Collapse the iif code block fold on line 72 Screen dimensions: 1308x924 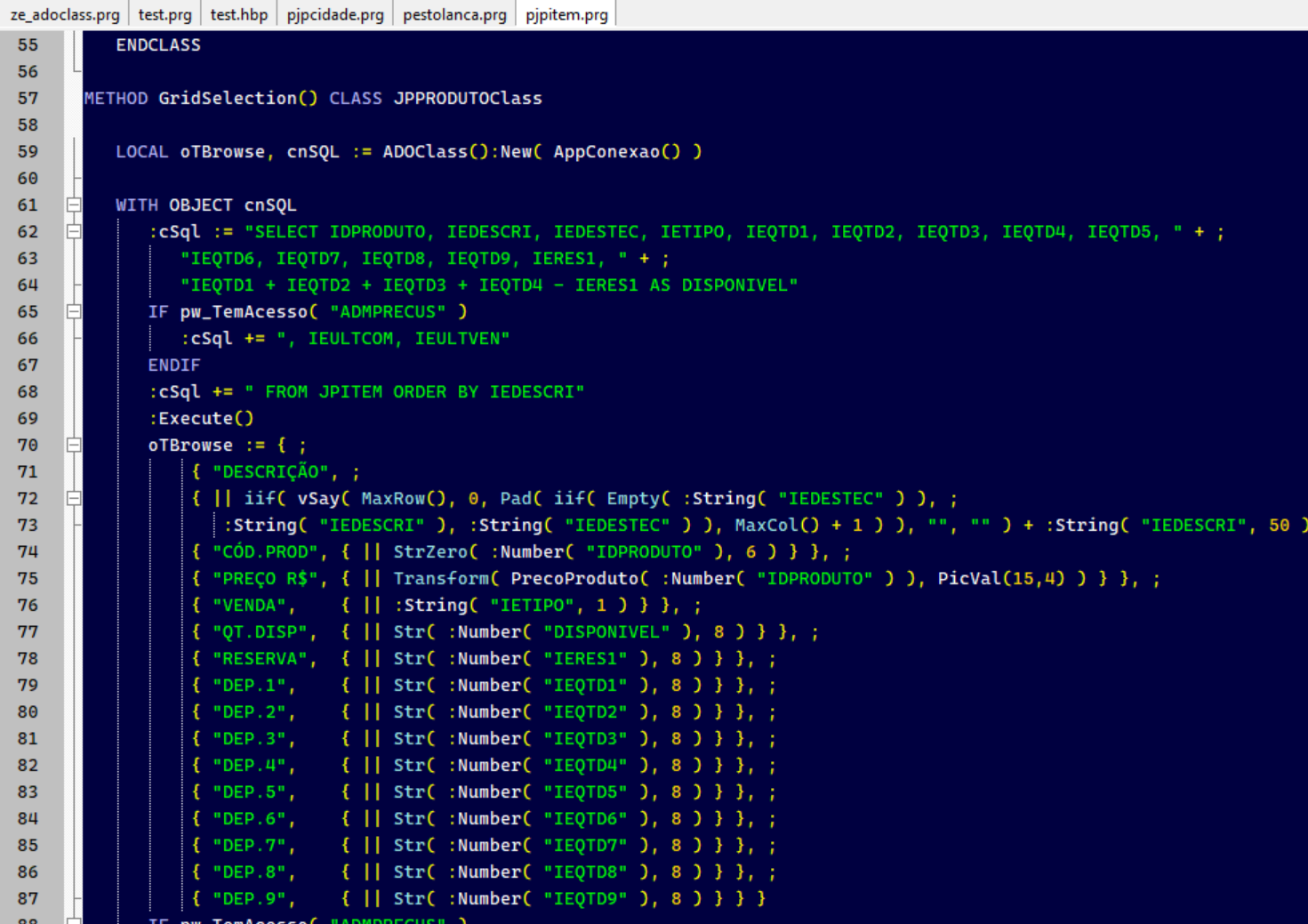[74, 498]
